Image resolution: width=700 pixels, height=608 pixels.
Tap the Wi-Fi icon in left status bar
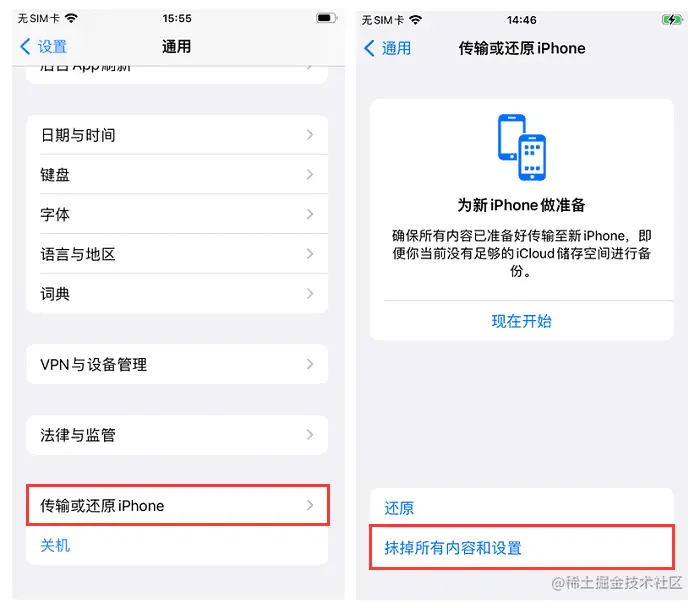[x=71, y=18]
